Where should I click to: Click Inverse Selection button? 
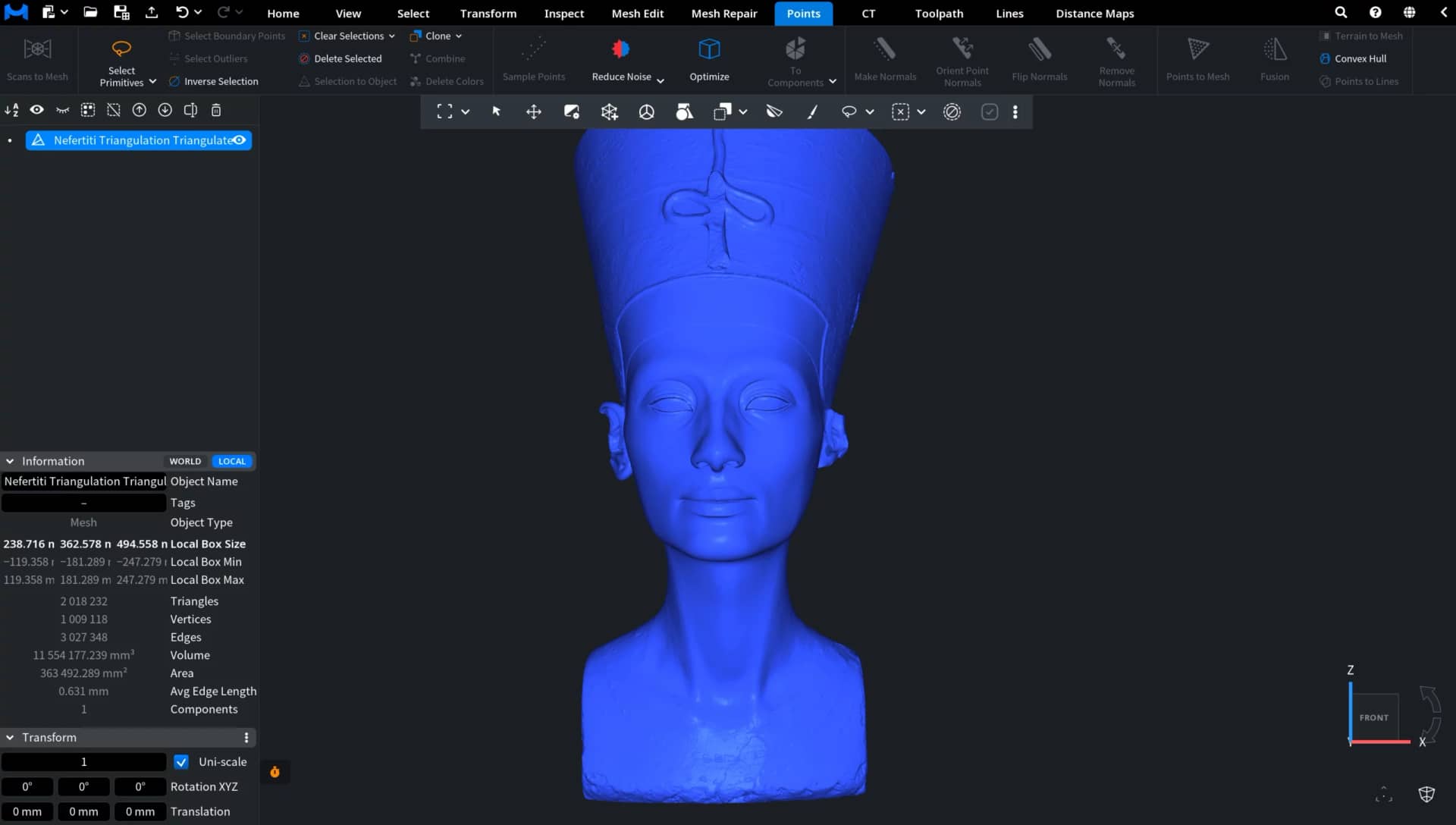tap(213, 81)
